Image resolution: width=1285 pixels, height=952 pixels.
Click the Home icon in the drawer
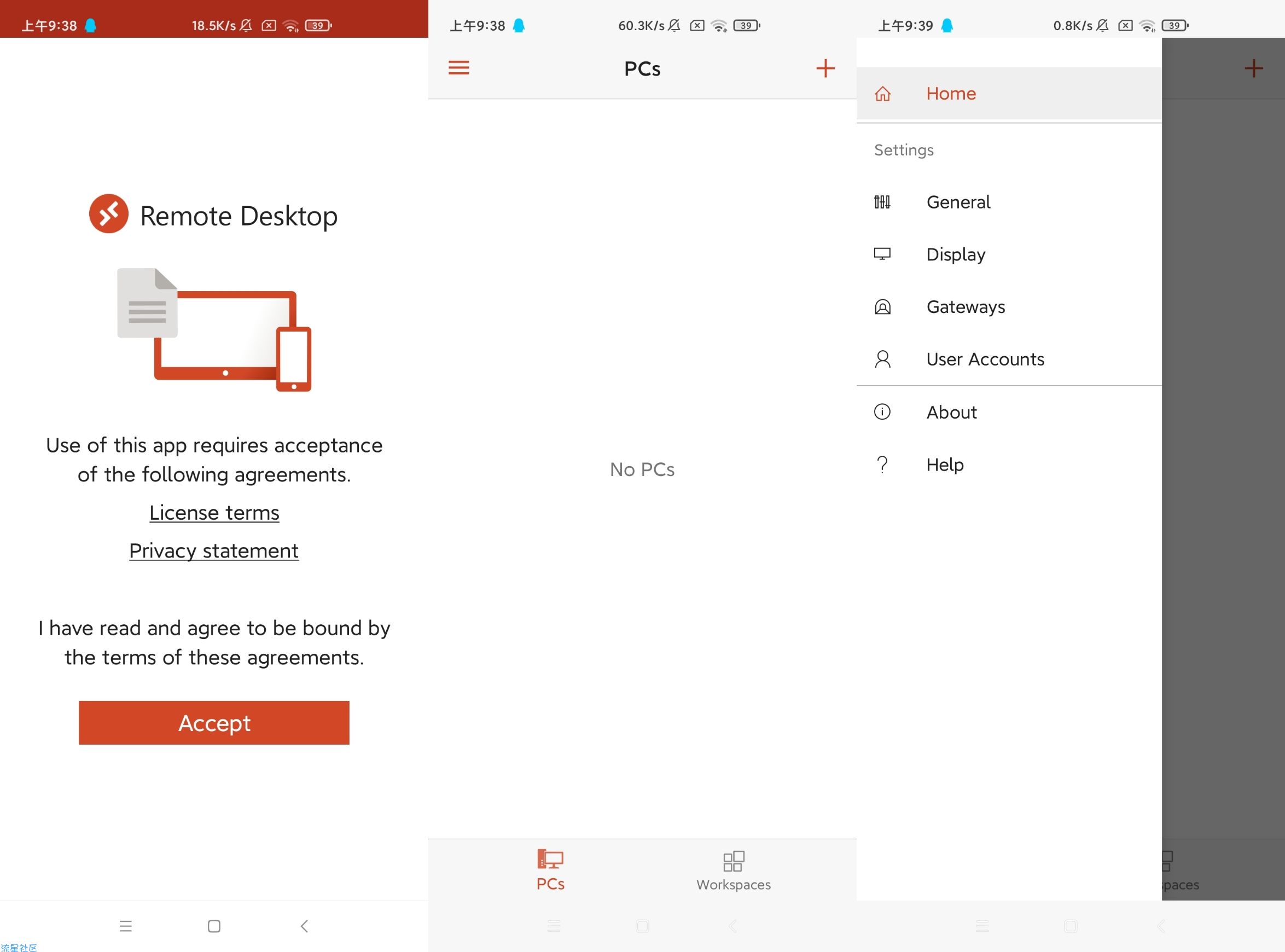(882, 94)
